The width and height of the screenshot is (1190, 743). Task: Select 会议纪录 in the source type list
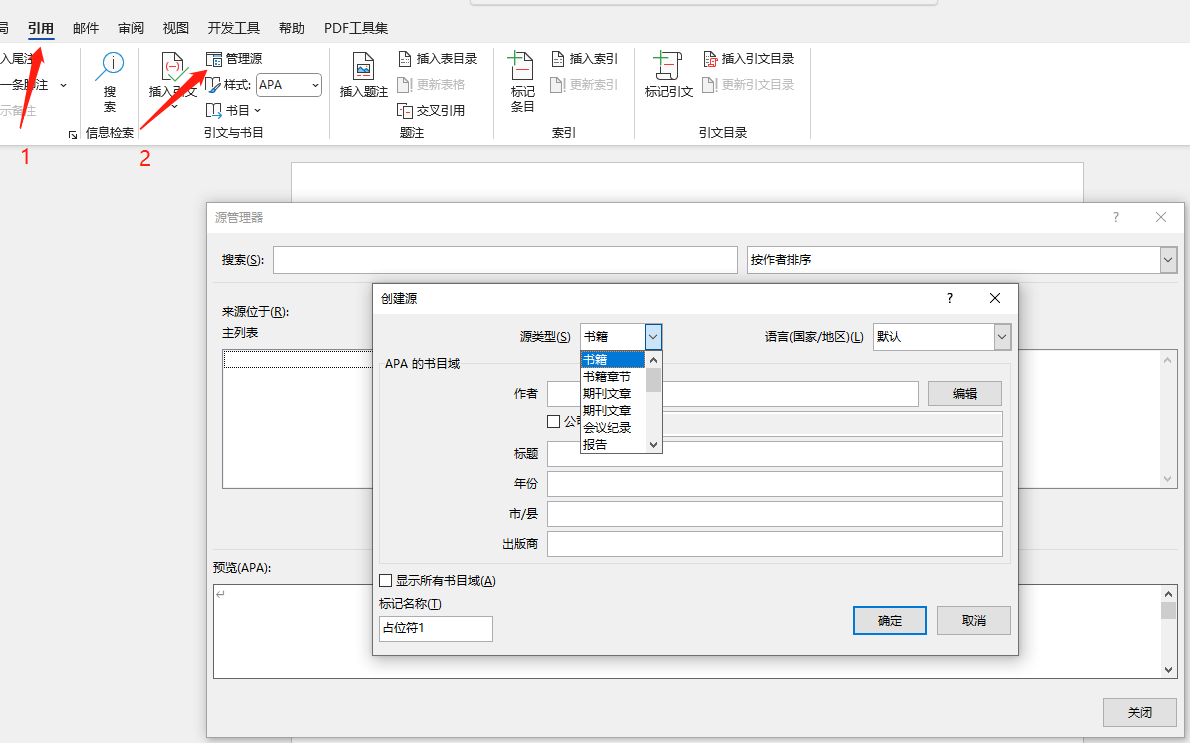tap(607, 427)
